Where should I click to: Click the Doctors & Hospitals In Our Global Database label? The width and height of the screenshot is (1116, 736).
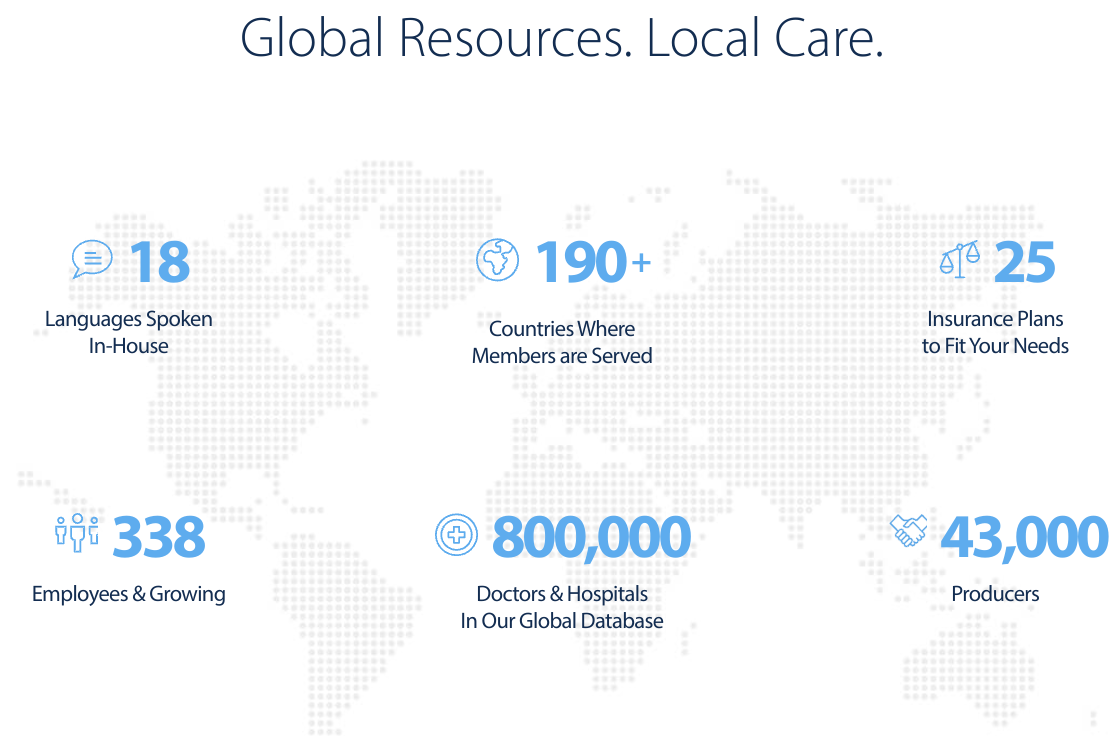tap(561, 606)
